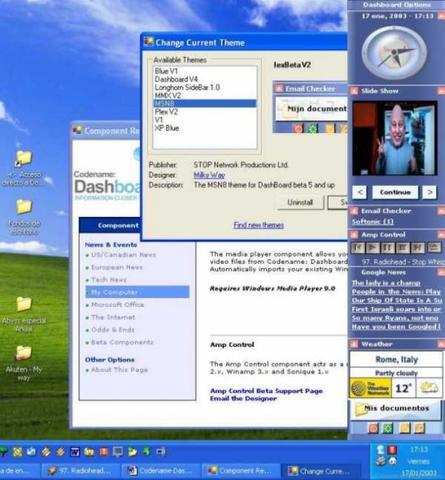Click the green icon below Mis documentos

coord(387,428)
